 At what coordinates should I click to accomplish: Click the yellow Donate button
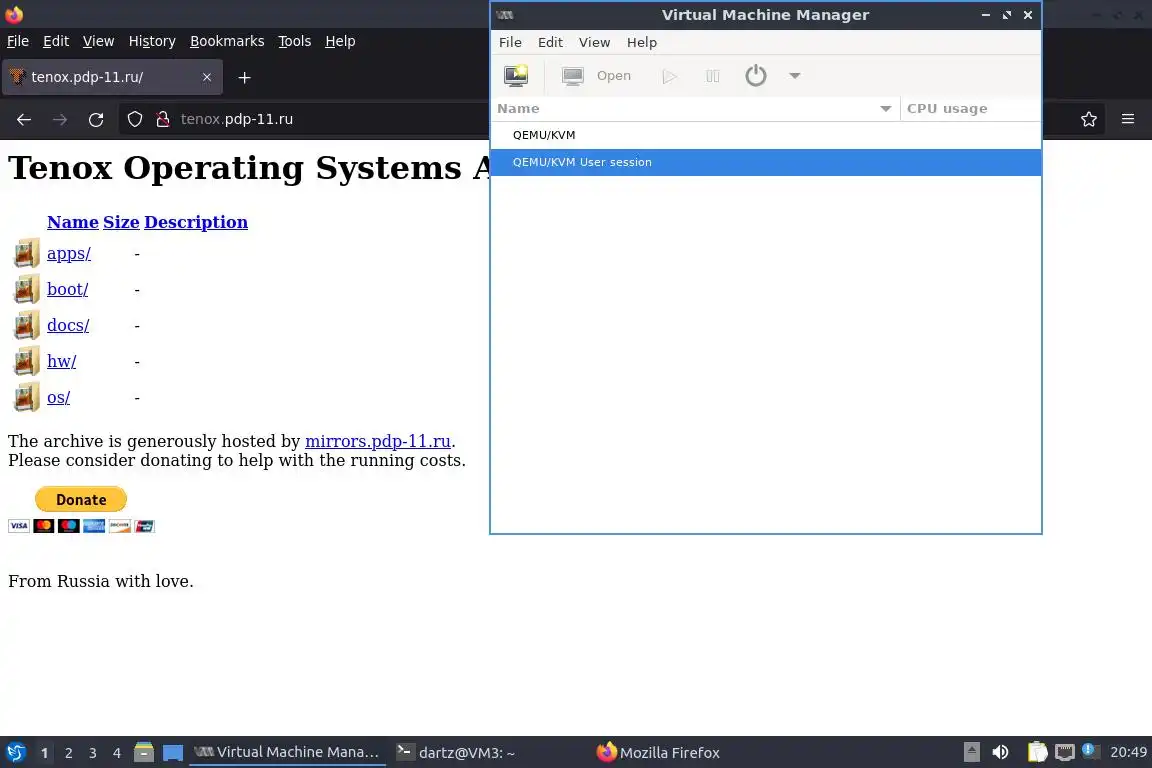click(81, 500)
